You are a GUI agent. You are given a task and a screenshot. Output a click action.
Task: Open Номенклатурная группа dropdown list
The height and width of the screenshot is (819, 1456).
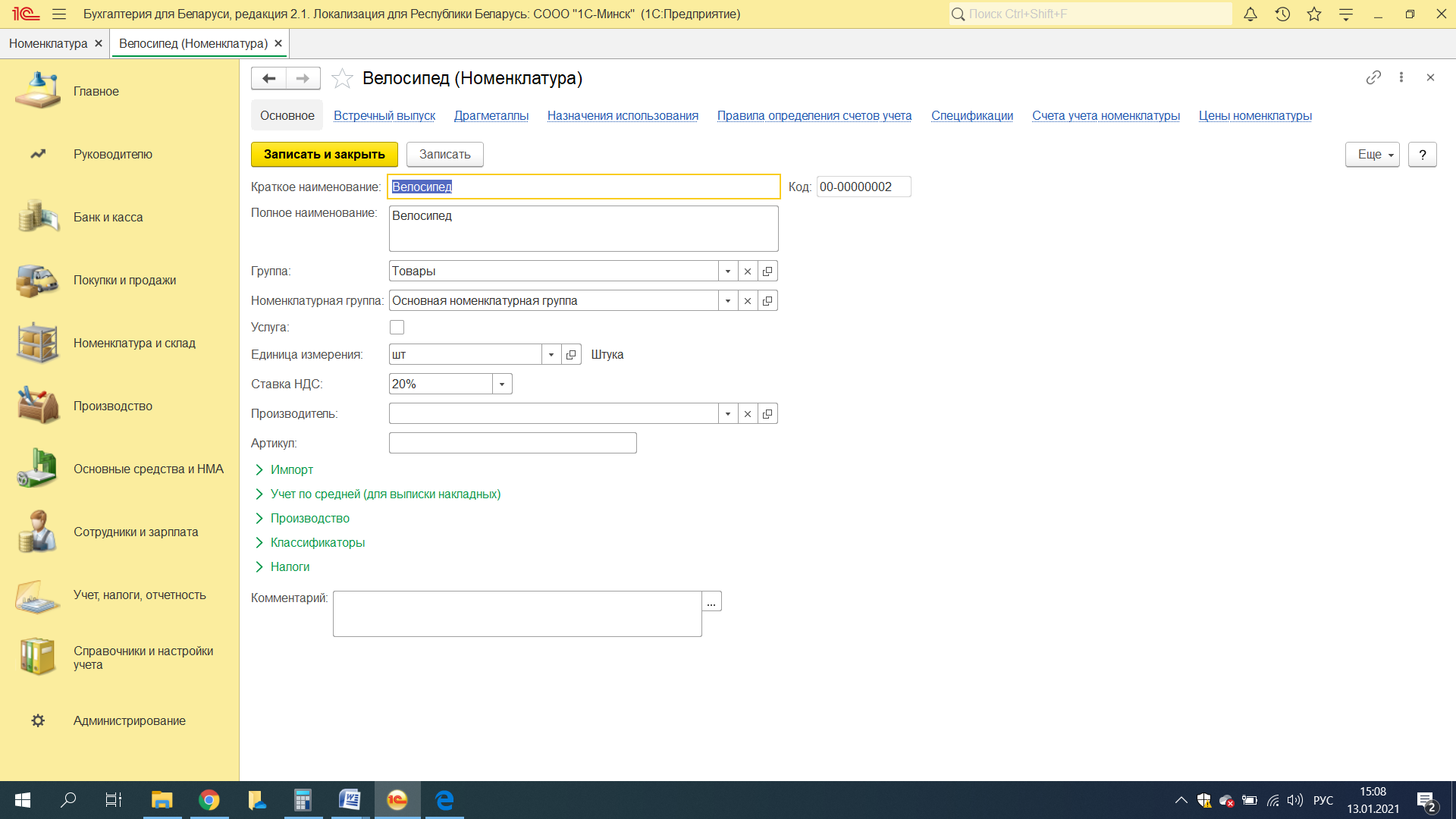pyautogui.click(x=728, y=300)
